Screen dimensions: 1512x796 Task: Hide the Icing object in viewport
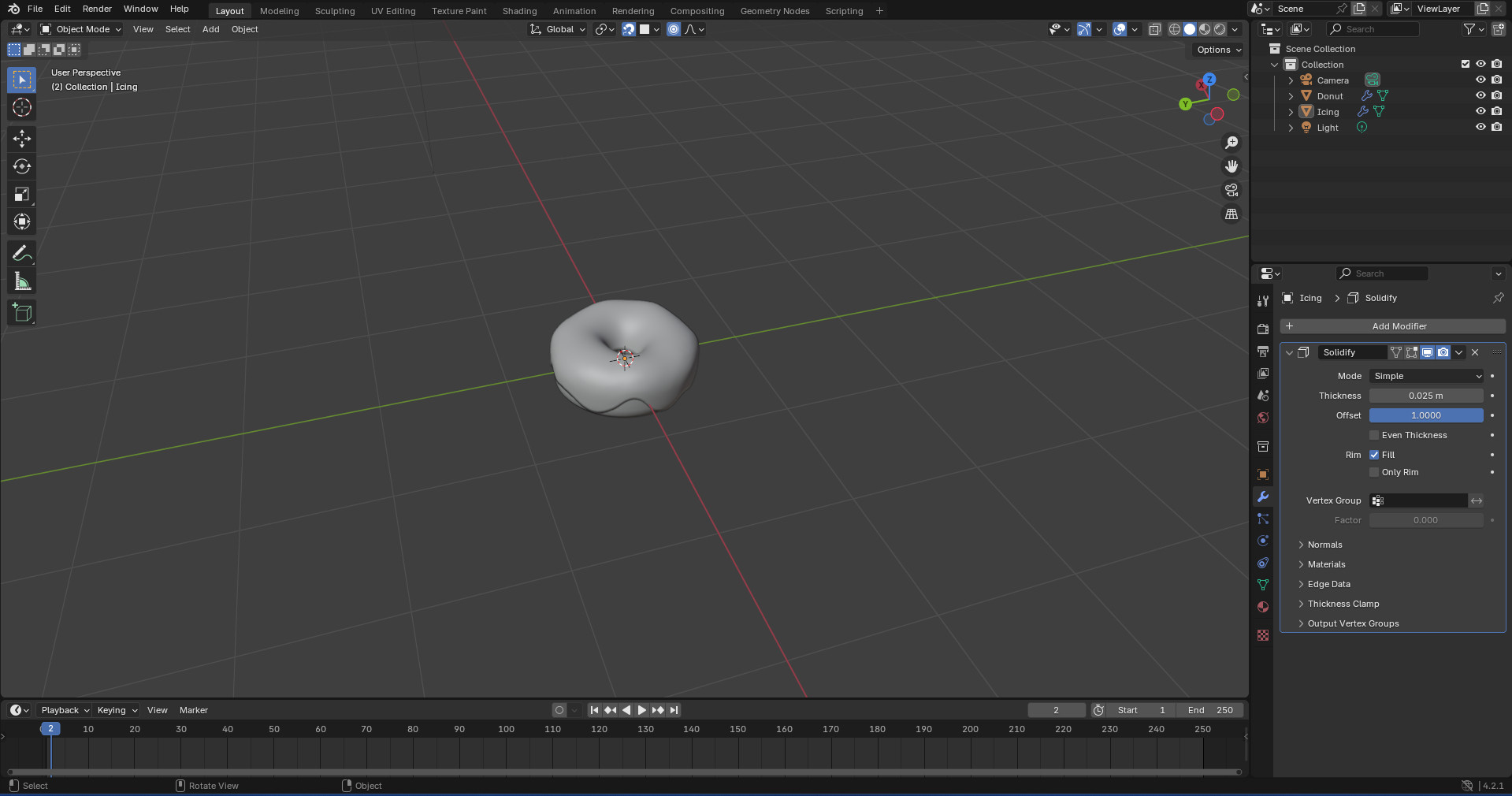pos(1480,111)
